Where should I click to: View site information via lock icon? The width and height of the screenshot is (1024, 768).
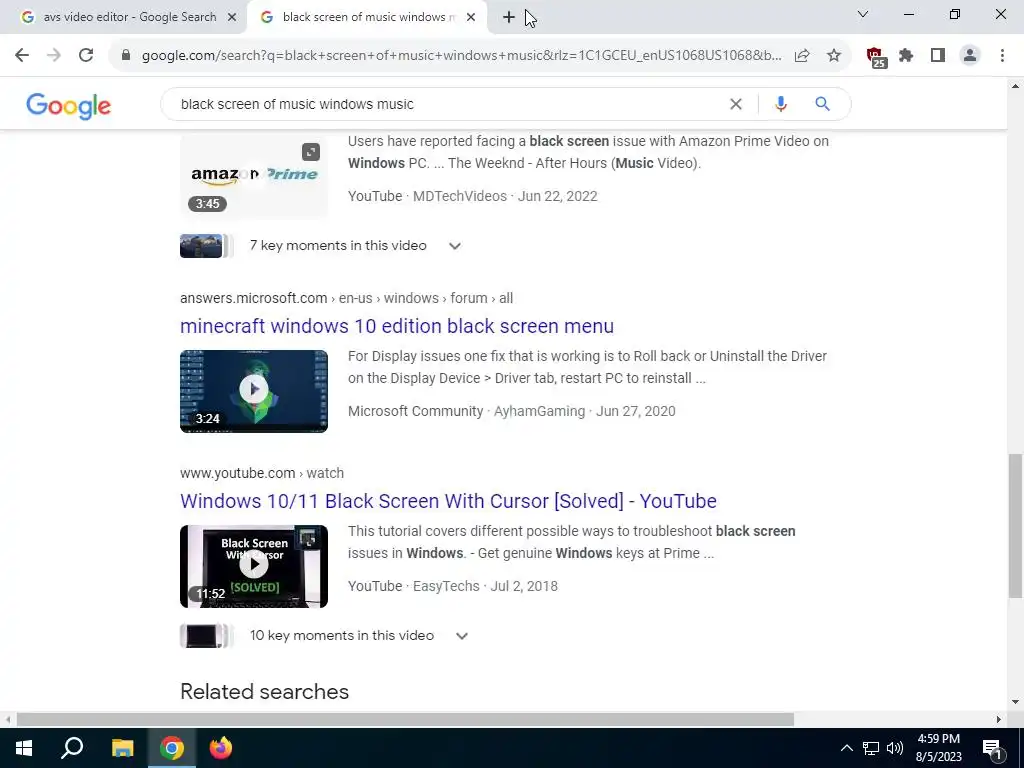click(126, 56)
